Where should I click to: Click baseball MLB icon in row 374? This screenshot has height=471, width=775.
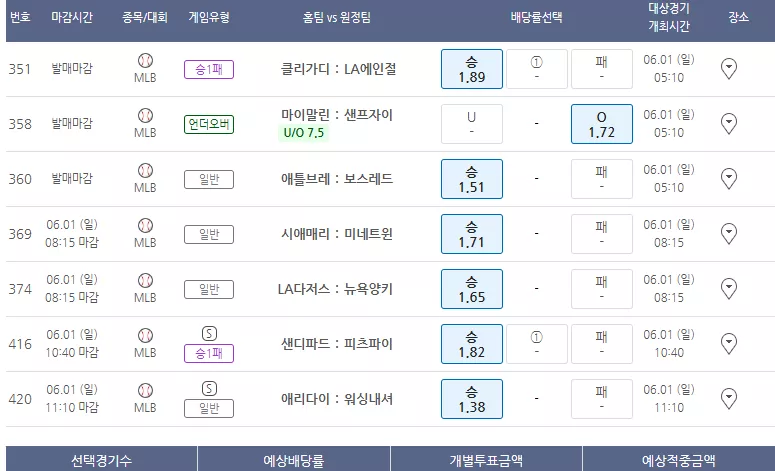[x=145, y=281]
